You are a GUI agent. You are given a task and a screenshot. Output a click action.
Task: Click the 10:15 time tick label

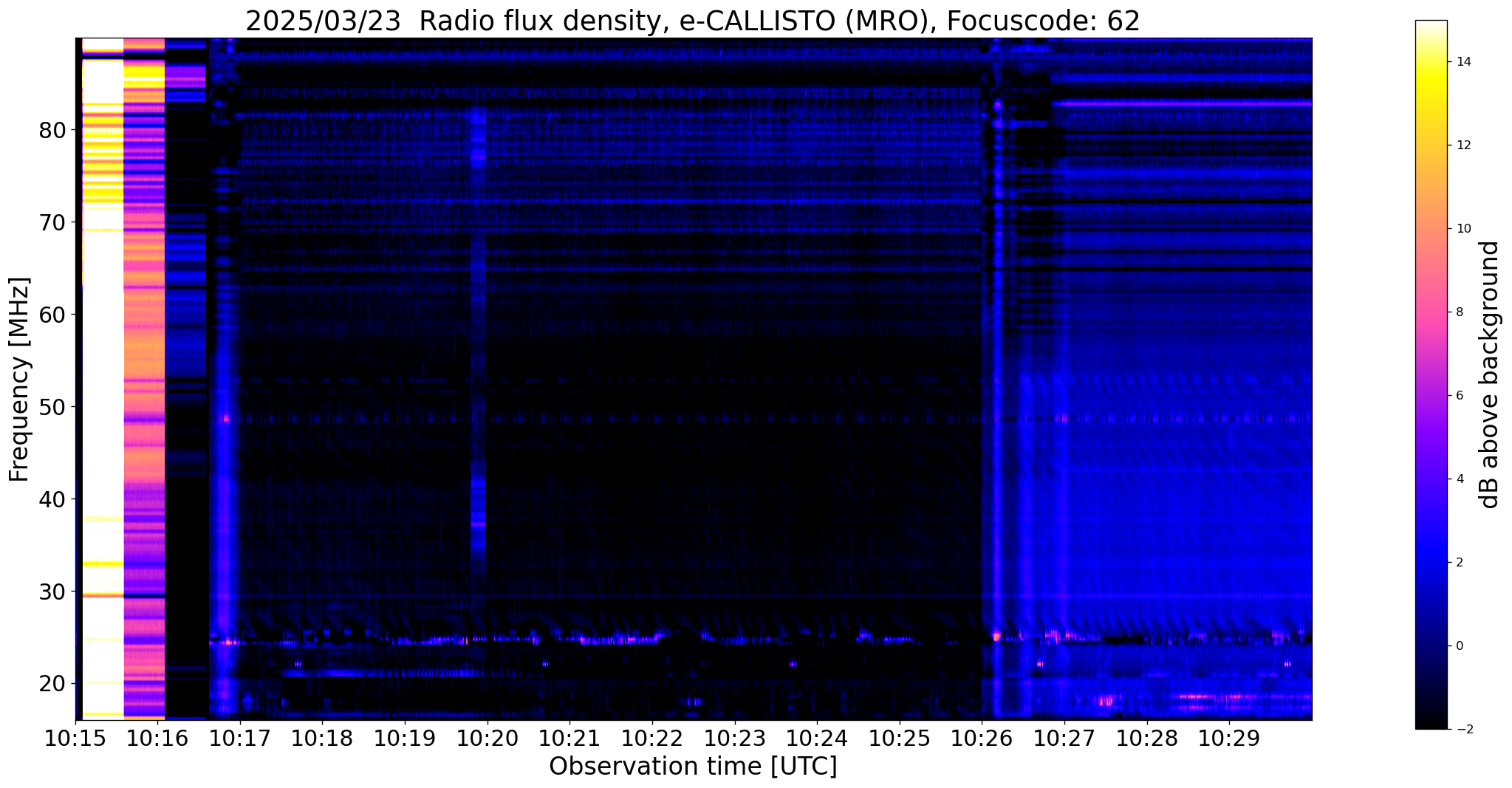[x=75, y=739]
